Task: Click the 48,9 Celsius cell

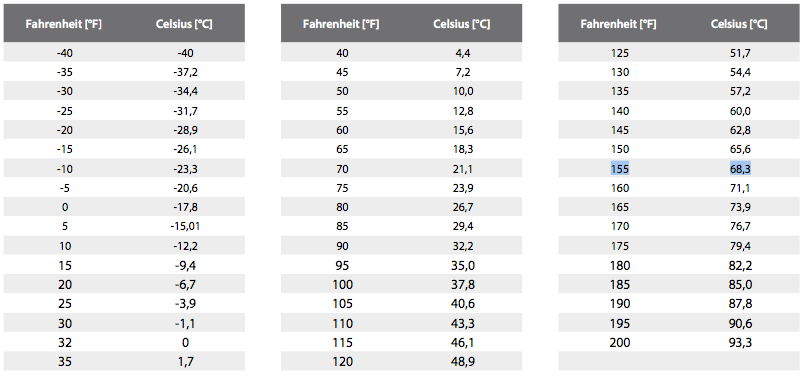Action: (463, 362)
